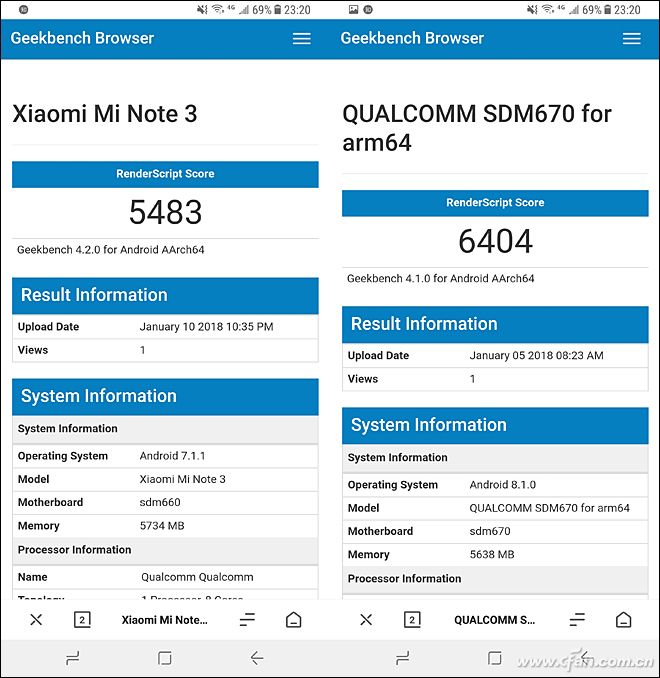Screen dimensions: 660x678
Task: Open browser options icon beside QUALCOMM S title
Action: (x=577, y=620)
